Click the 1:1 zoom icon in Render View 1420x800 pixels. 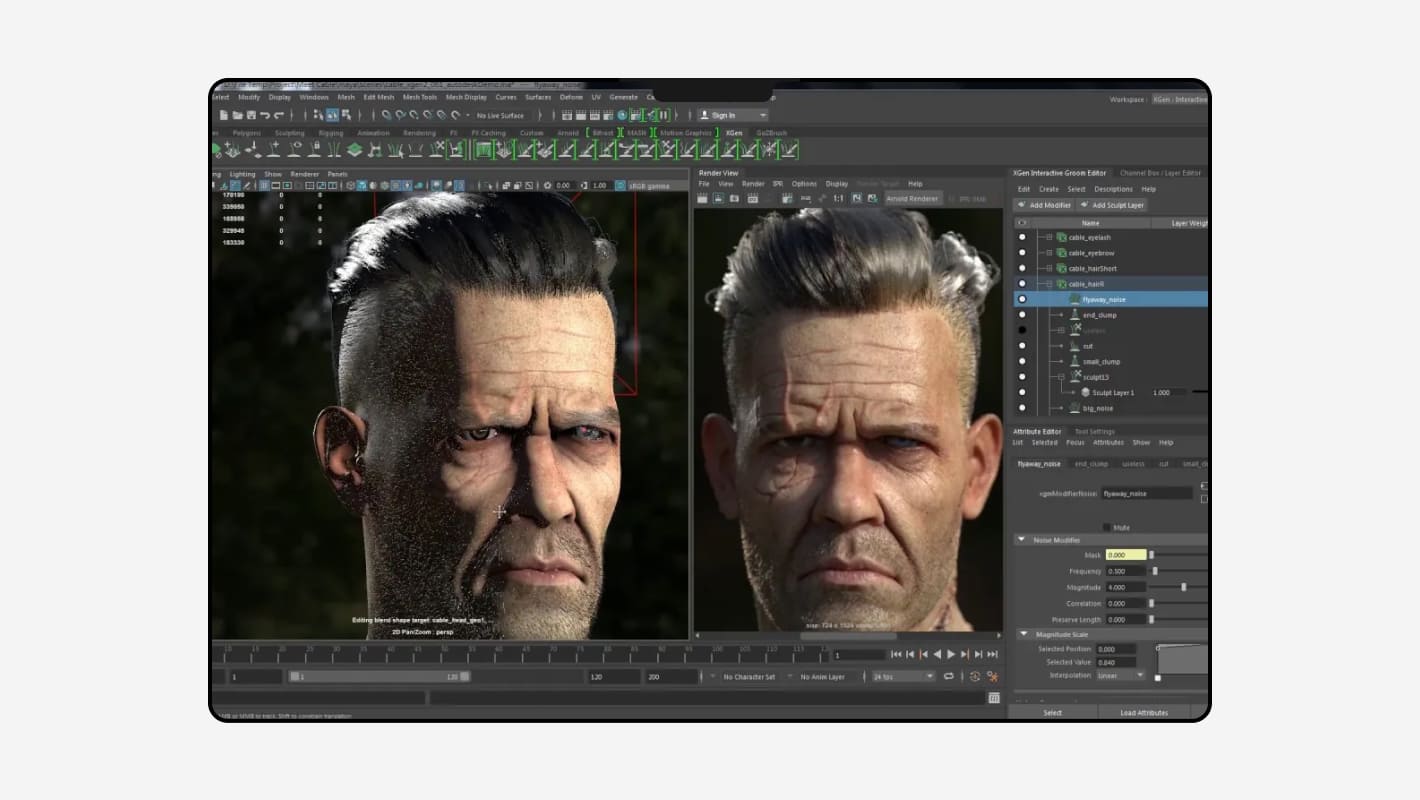[840, 196]
